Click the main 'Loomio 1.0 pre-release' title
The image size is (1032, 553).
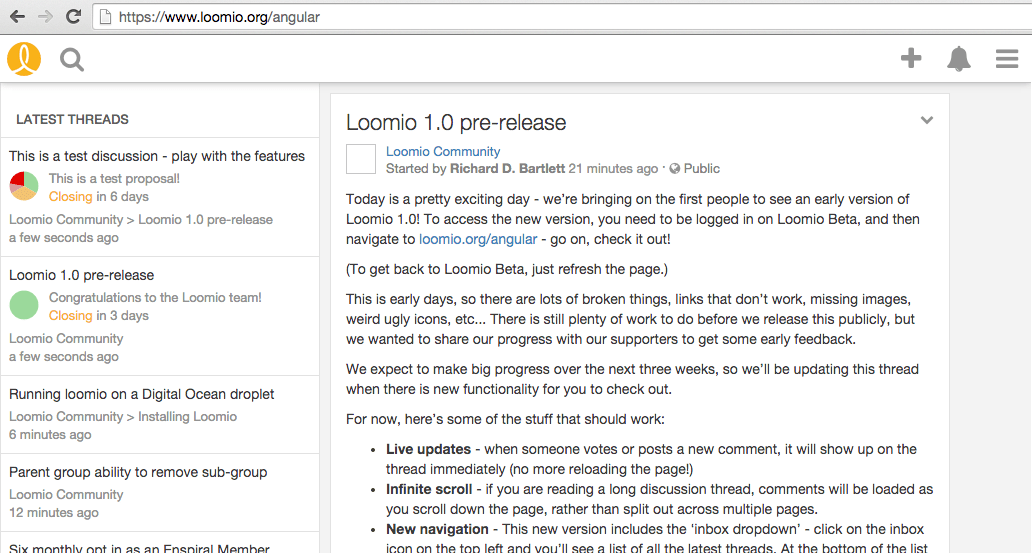pos(456,122)
